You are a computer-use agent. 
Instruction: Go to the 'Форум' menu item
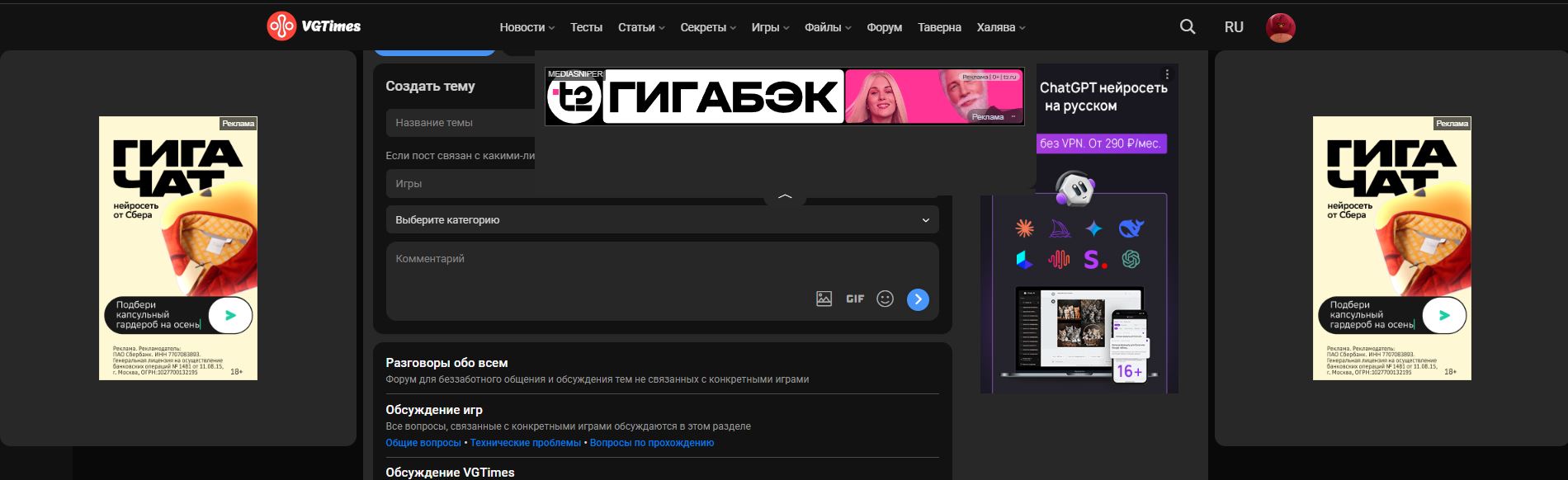point(884,27)
